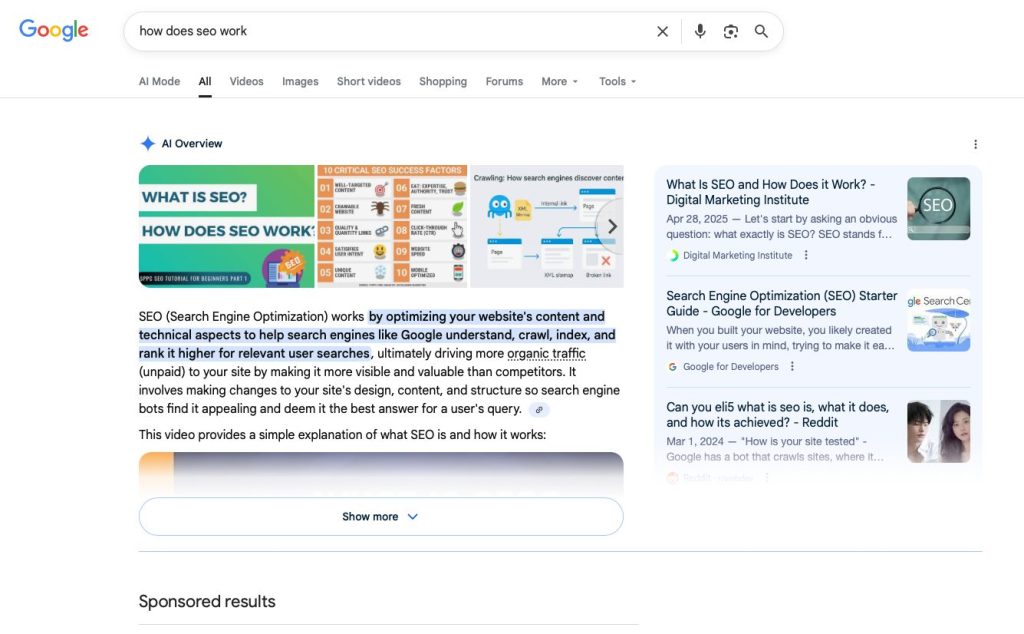Viewport: 1024px width, 634px height.
Task: Click the Google logo
Action: click(x=54, y=30)
